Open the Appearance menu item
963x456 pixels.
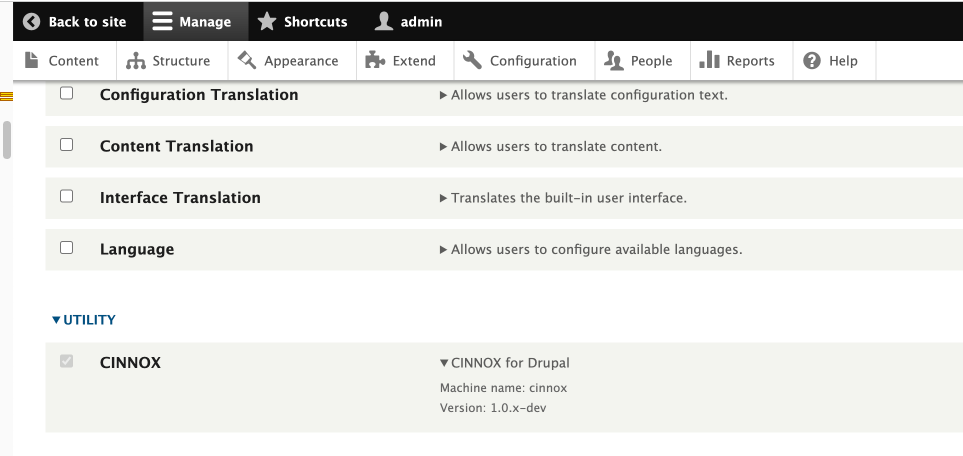(289, 61)
